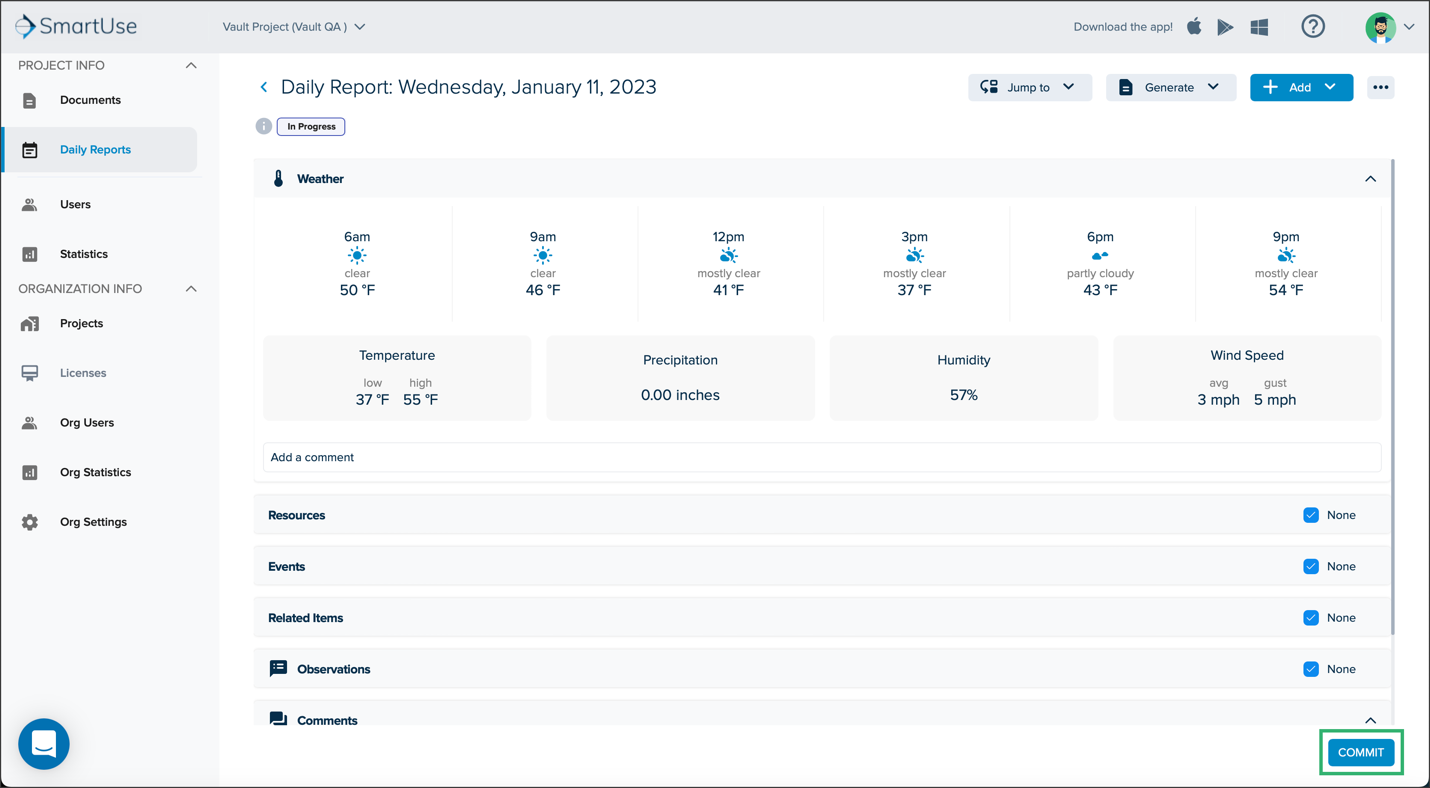This screenshot has width=1430, height=788.
Task: Collapse the Weather section chevron
Action: (x=1370, y=179)
